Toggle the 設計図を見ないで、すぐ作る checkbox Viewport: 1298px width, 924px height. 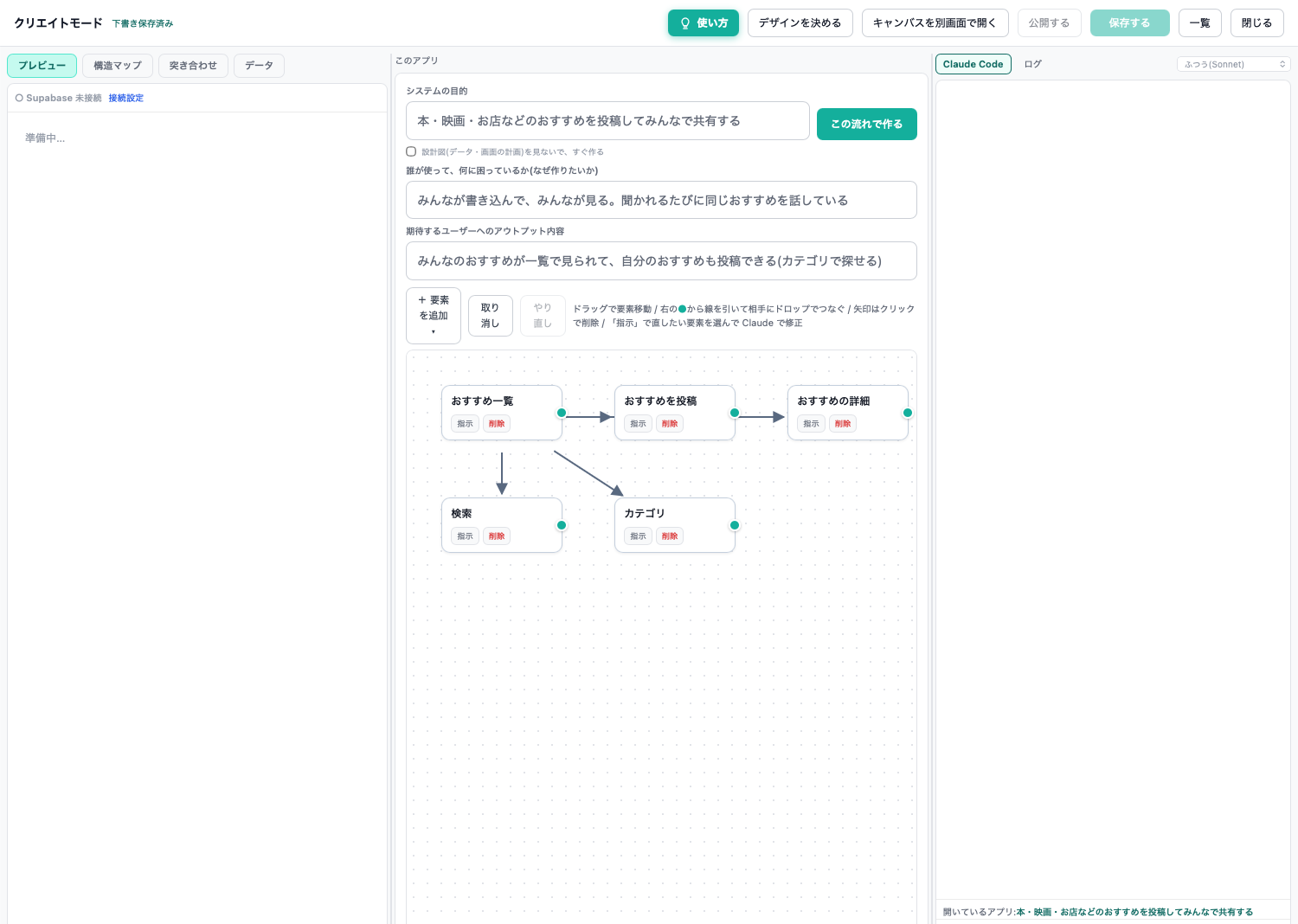click(411, 151)
